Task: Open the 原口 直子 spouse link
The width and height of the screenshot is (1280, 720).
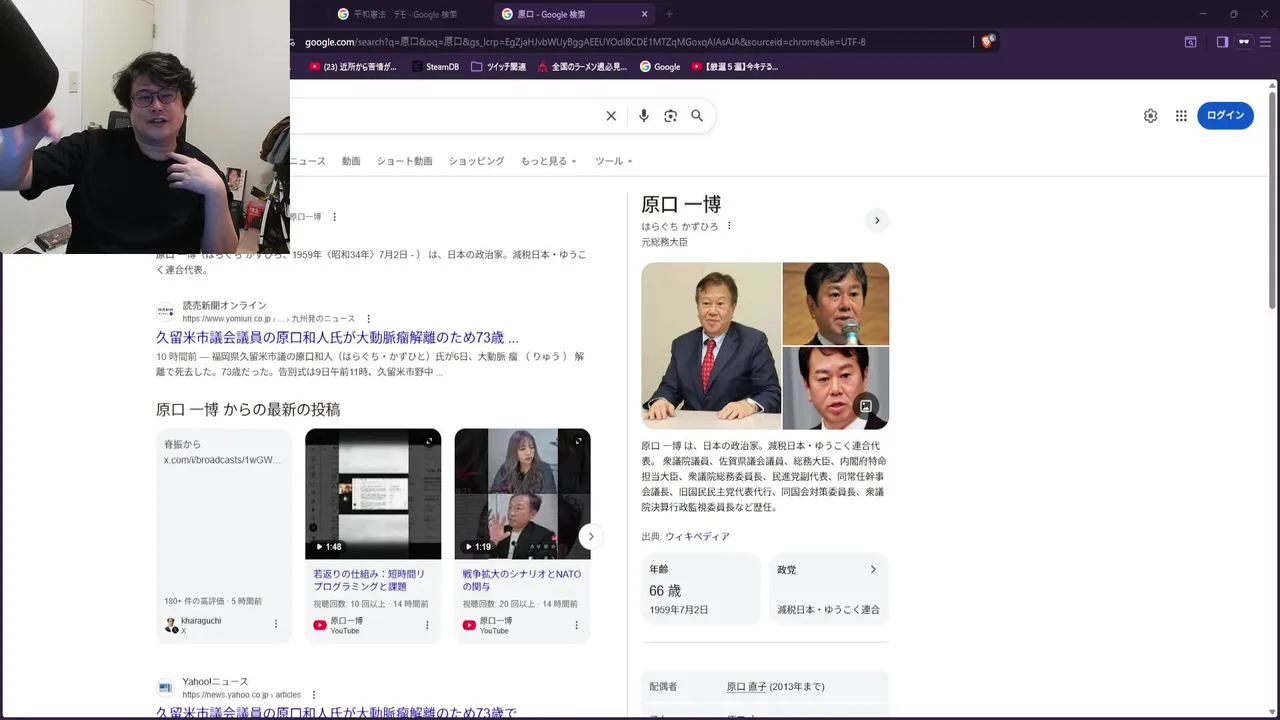Action: [747, 687]
